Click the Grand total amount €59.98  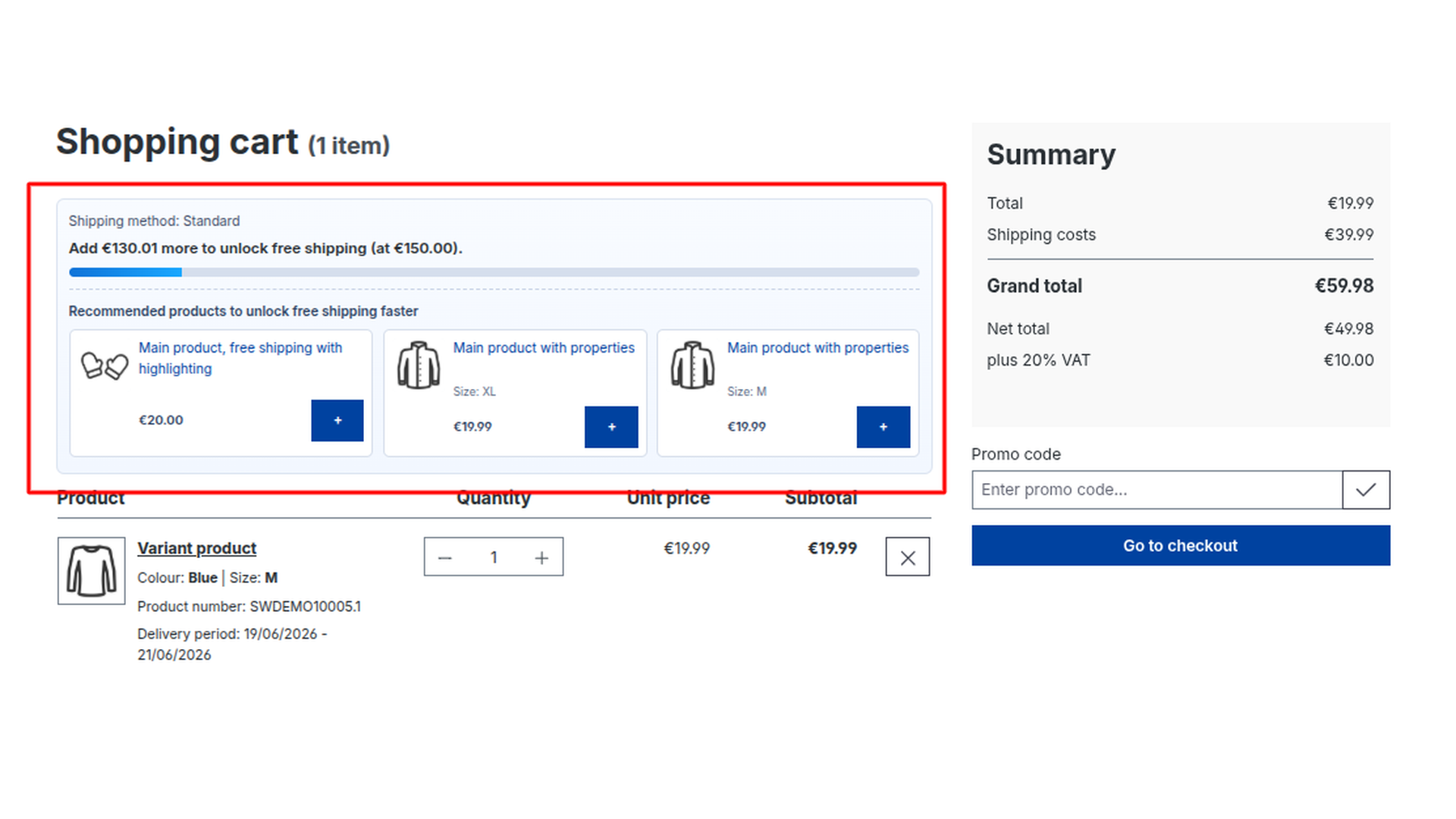(1344, 286)
